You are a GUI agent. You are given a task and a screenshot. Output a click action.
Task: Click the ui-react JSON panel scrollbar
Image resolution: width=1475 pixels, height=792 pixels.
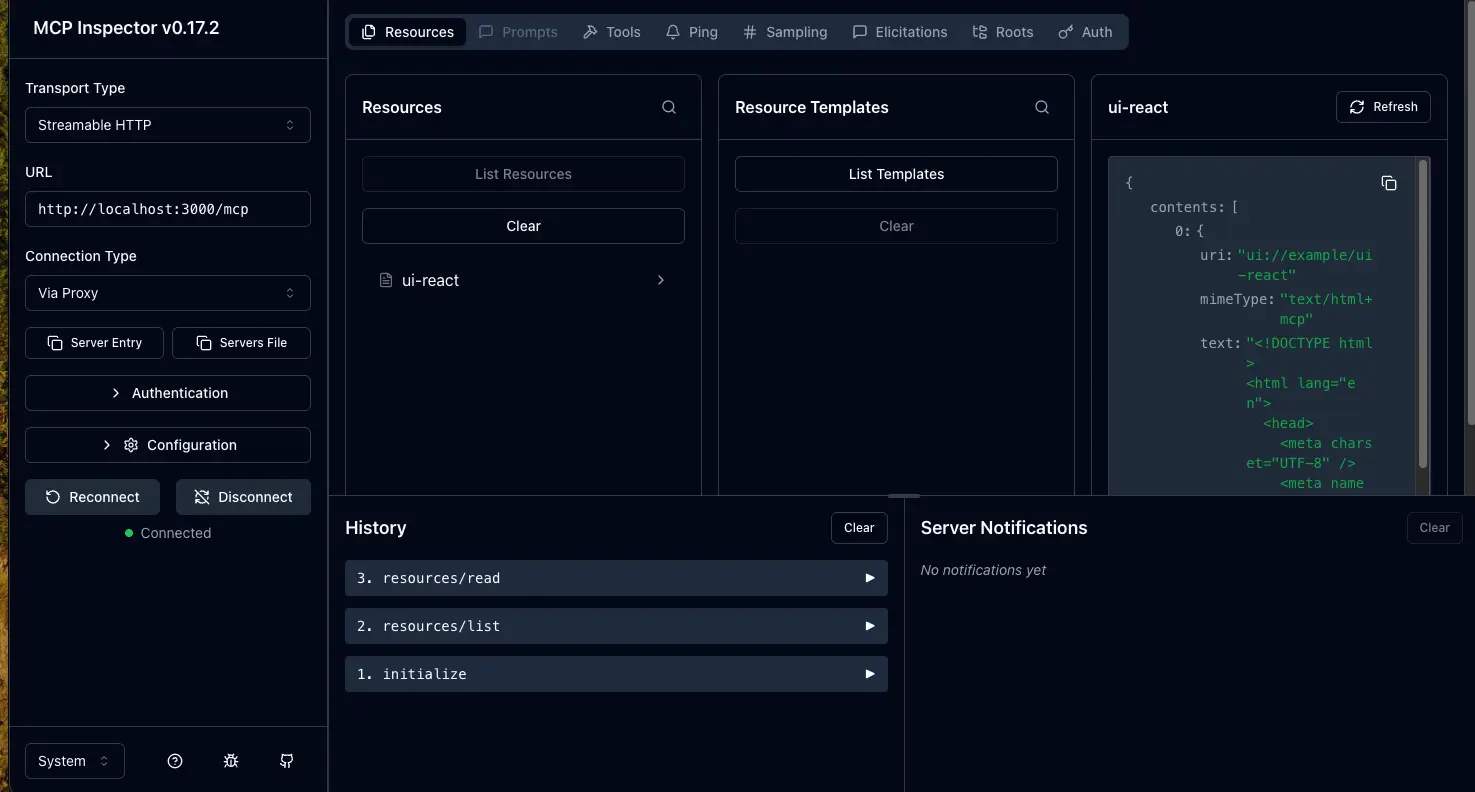point(1423,312)
